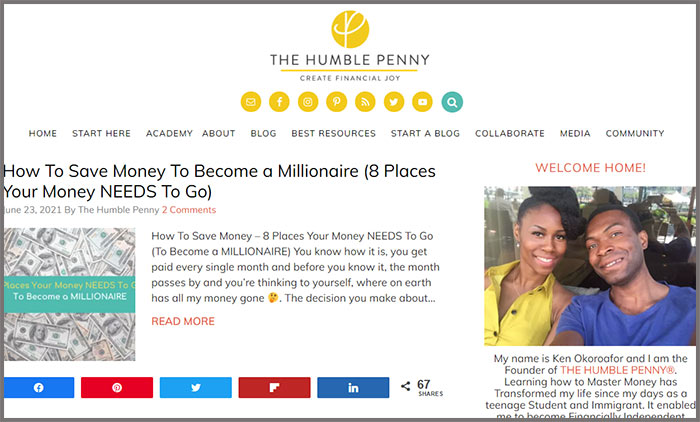Pin the post with the Pinterest button
Screen dimensions: 700x422
[x=117, y=388]
